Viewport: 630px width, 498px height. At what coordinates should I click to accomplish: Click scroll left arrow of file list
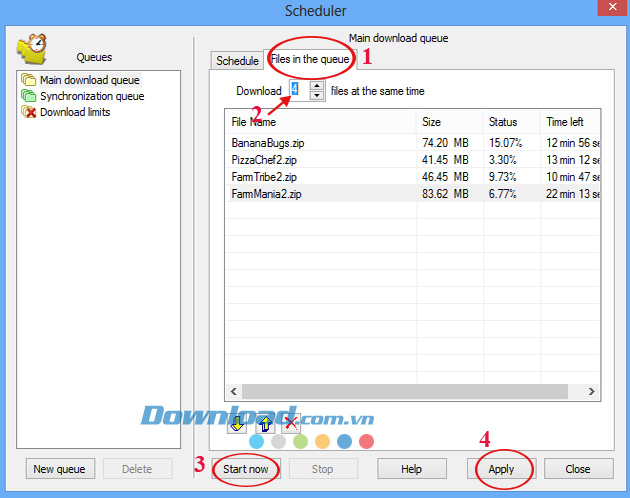coord(234,391)
